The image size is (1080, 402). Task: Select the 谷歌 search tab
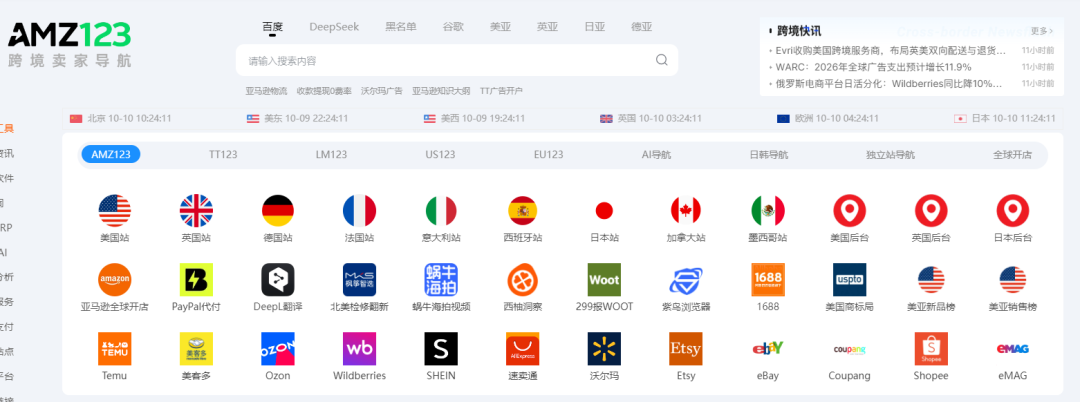coord(453,27)
